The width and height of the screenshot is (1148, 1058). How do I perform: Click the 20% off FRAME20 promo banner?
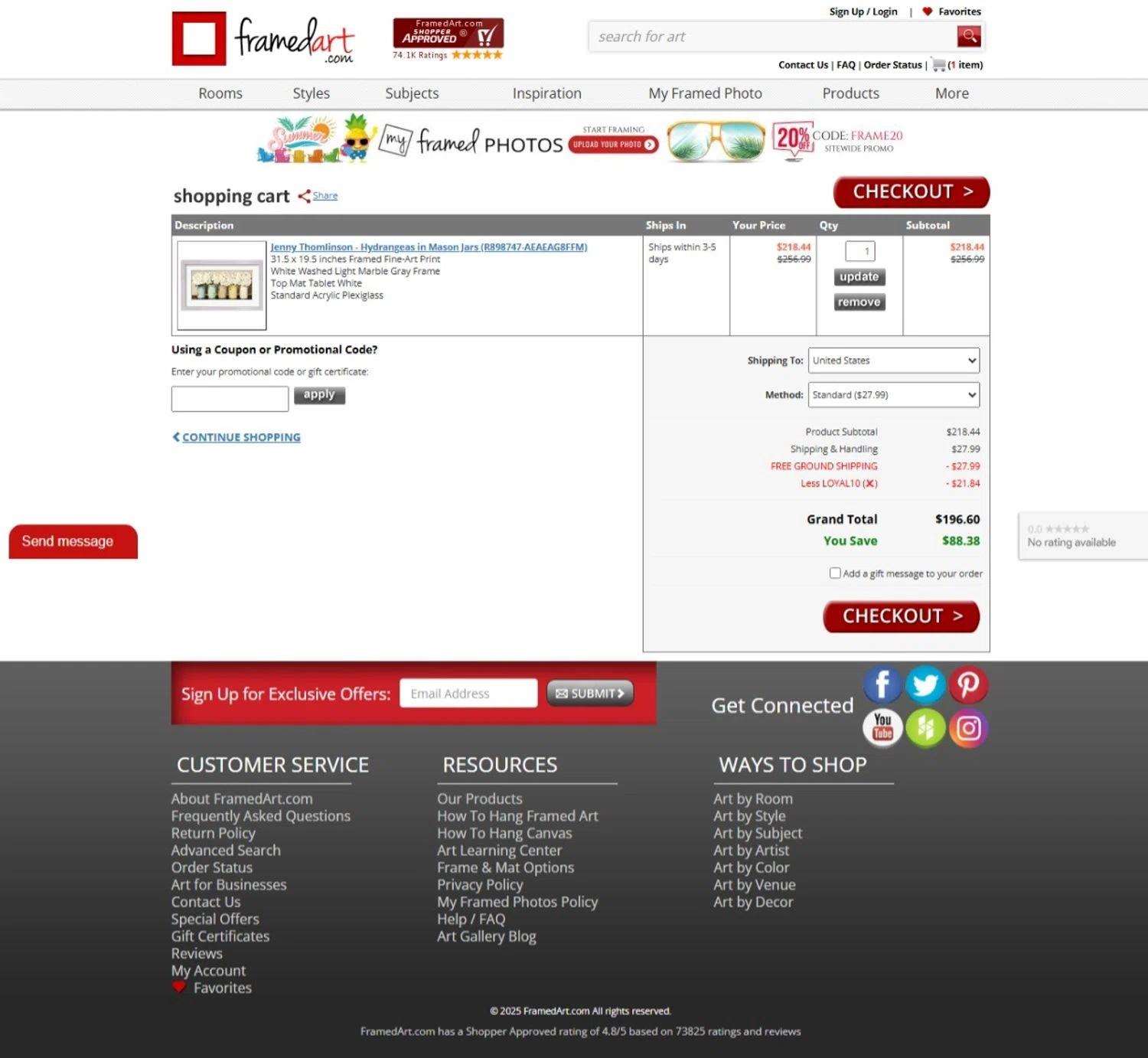[838, 140]
